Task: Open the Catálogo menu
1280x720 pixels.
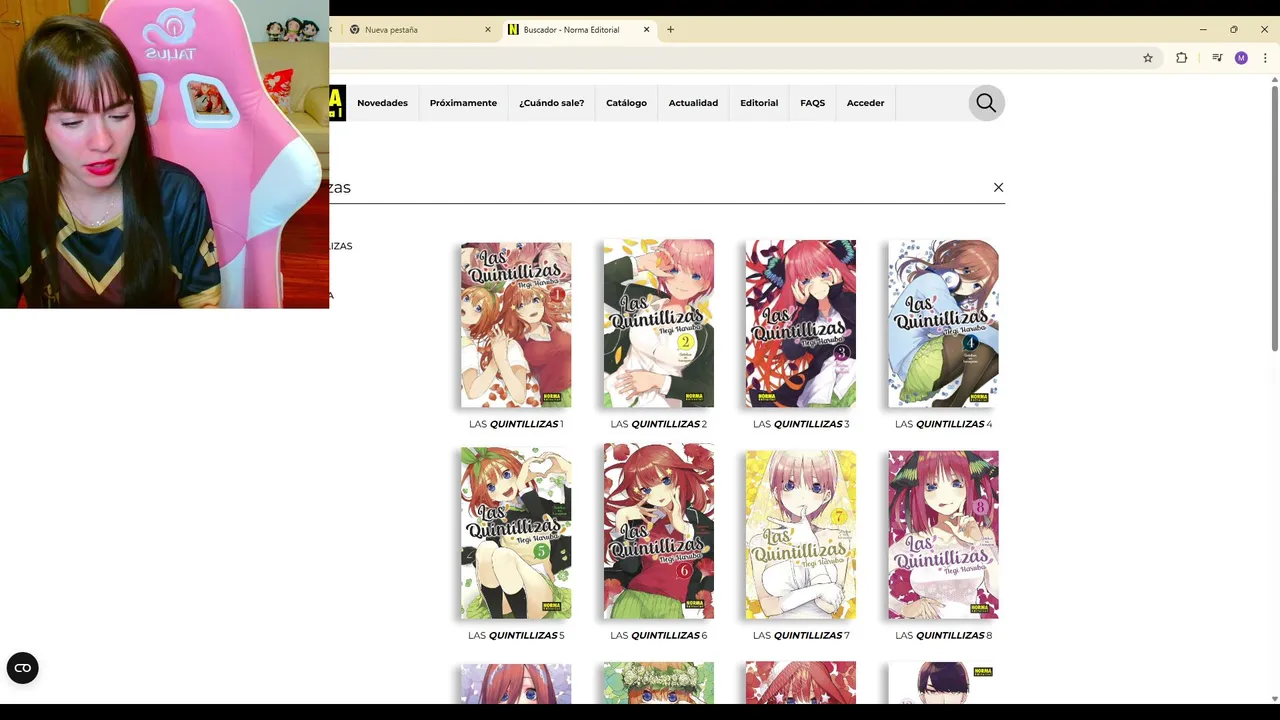Action: pyautogui.click(x=626, y=103)
